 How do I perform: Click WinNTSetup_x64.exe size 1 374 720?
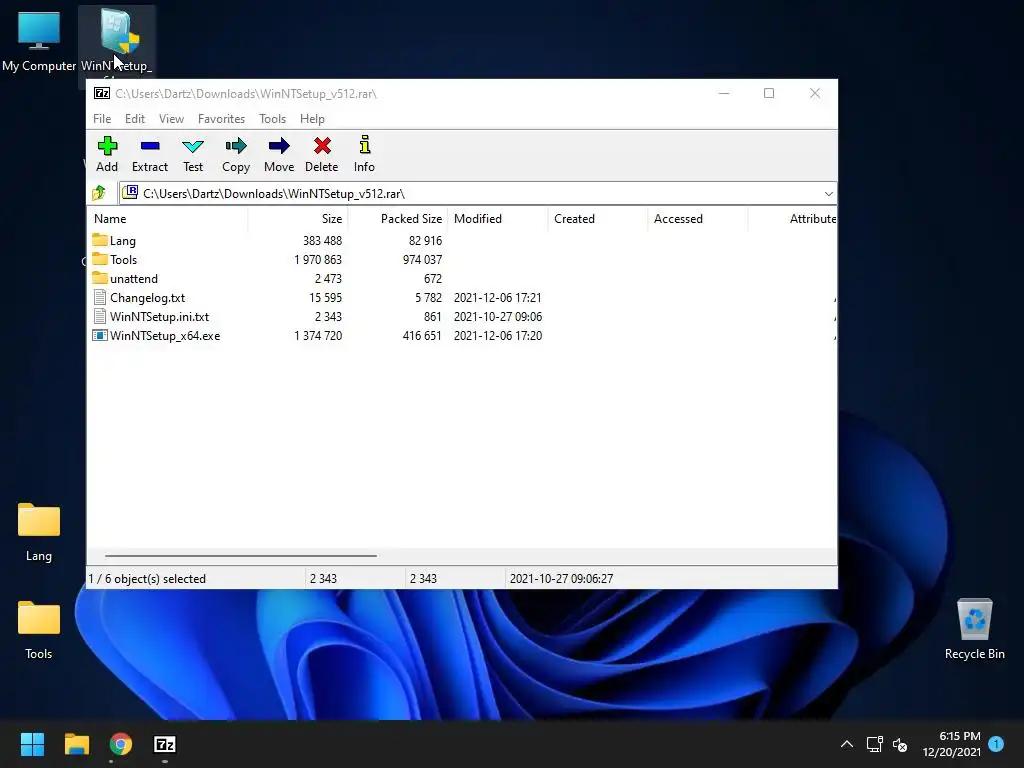pyautogui.click(x=318, y=336)
